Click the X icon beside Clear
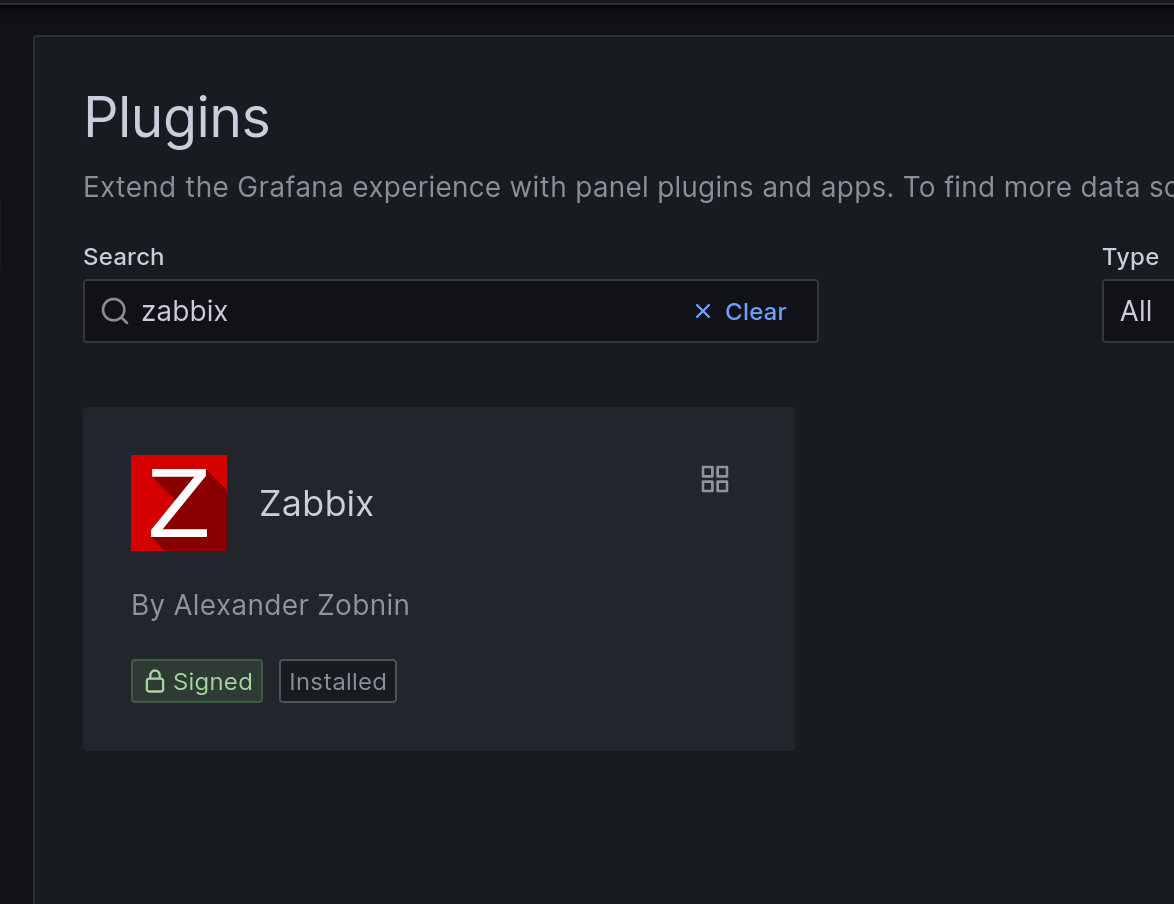 [x=703, y=312]
